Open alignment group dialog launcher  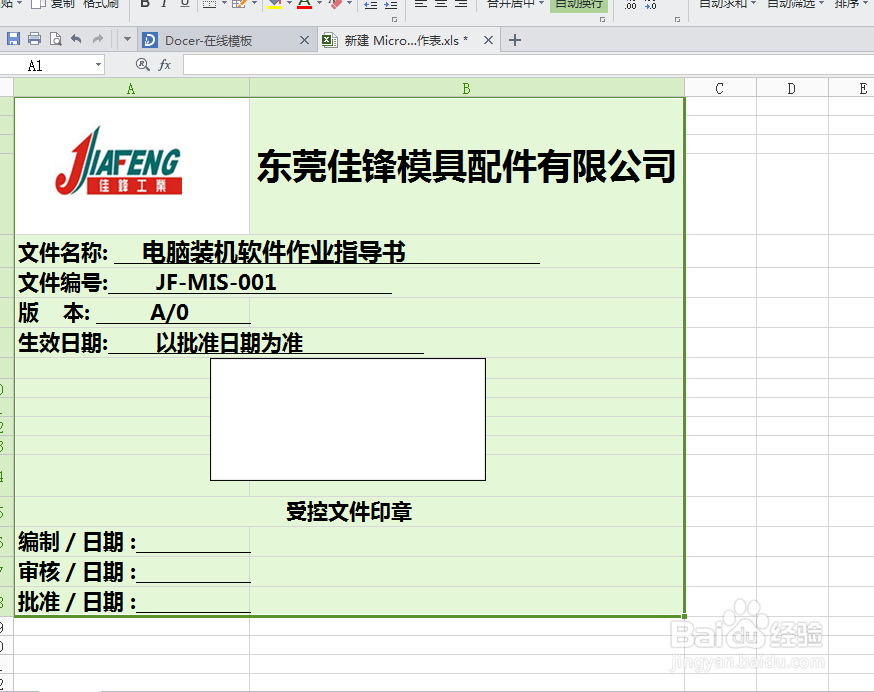tap(603, 20)
